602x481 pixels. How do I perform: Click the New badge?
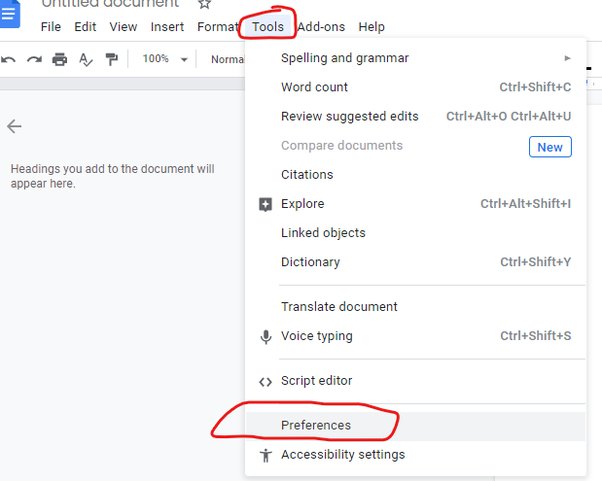tap(550, 147)
